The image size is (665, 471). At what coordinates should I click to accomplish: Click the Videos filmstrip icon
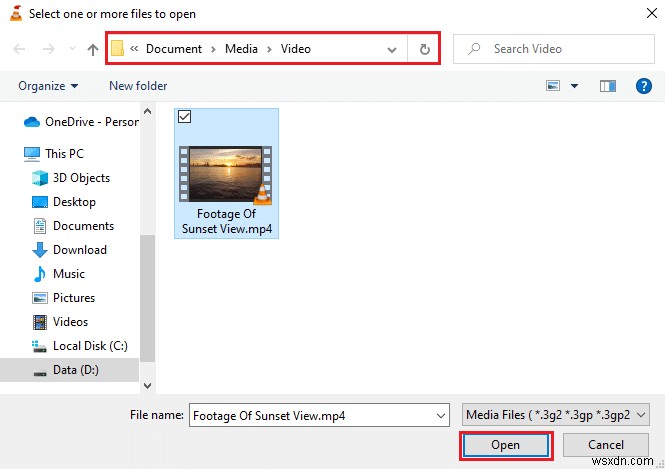40,322
